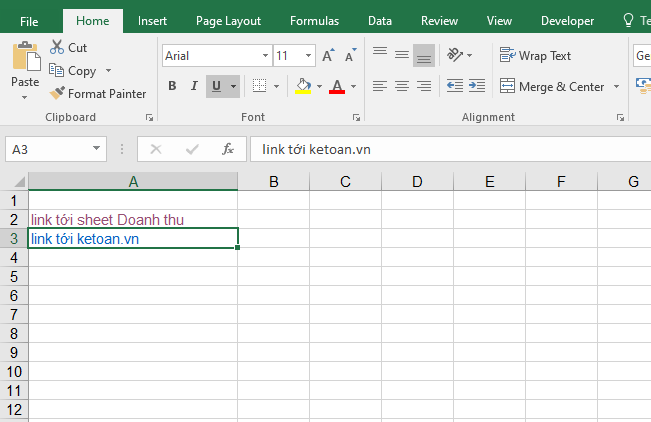
Task: Click the Paste clipboard icon
Action: click(26, 56)
